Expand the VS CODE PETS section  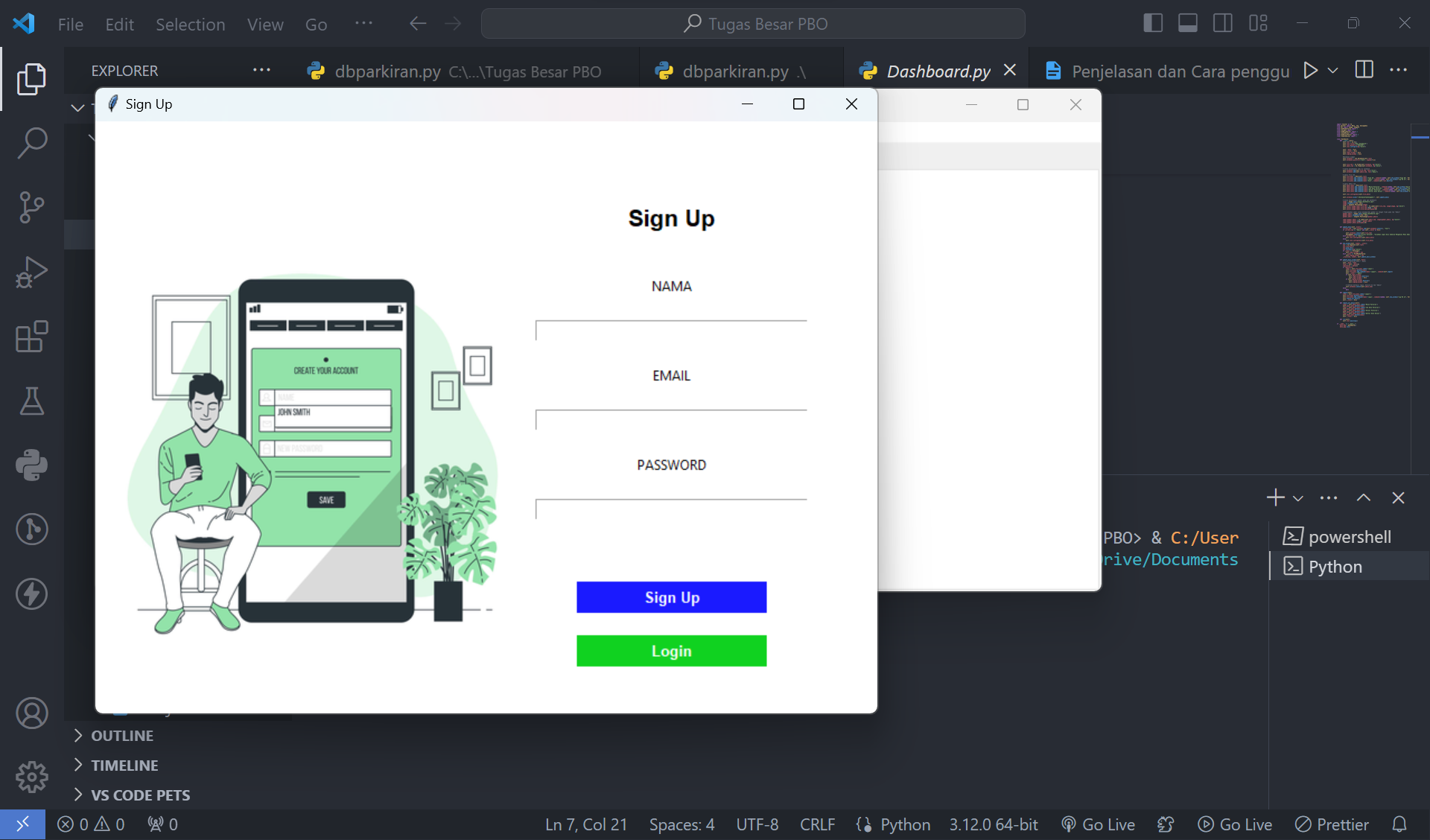point(140,795)
